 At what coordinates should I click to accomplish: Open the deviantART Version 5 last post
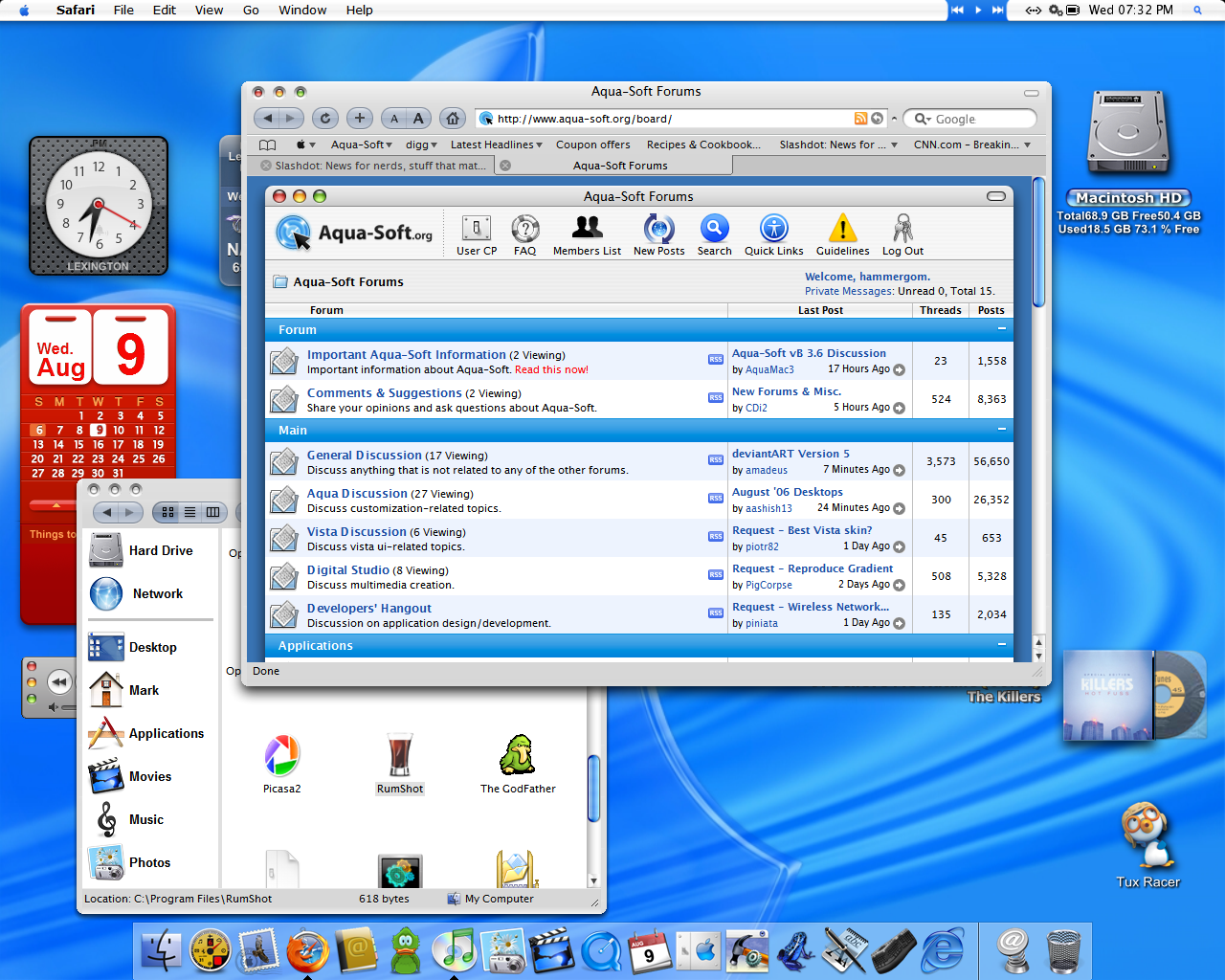[x=791, y=454]
